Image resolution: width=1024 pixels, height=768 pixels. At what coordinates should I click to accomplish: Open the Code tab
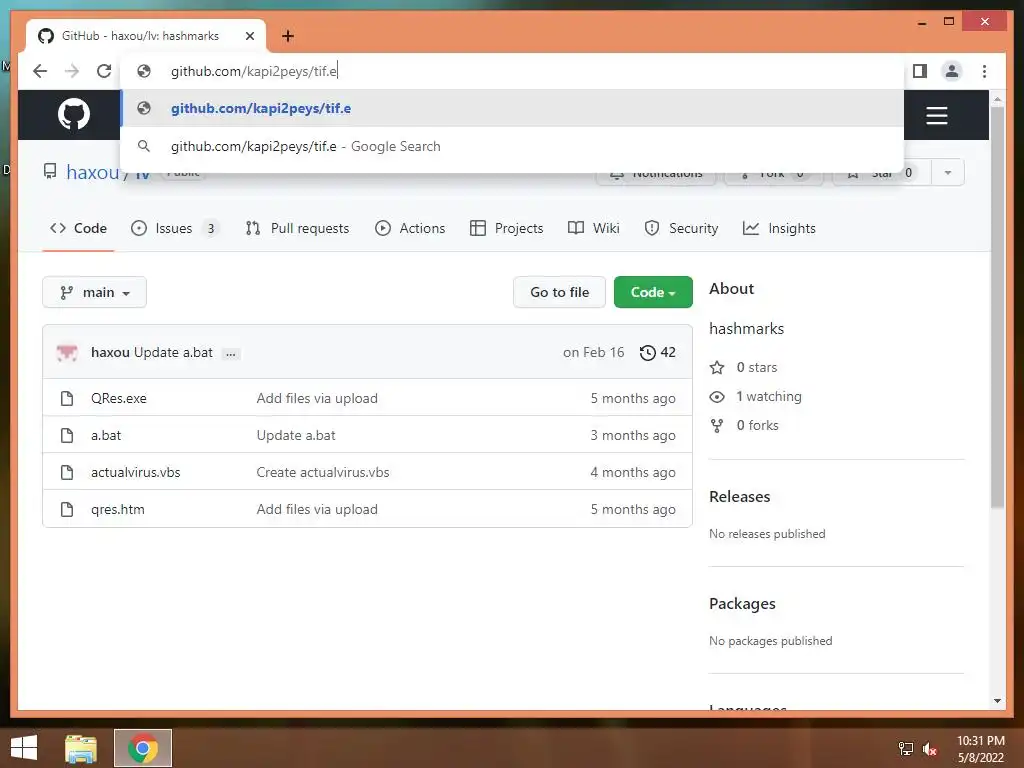click(x=78, y=228)
